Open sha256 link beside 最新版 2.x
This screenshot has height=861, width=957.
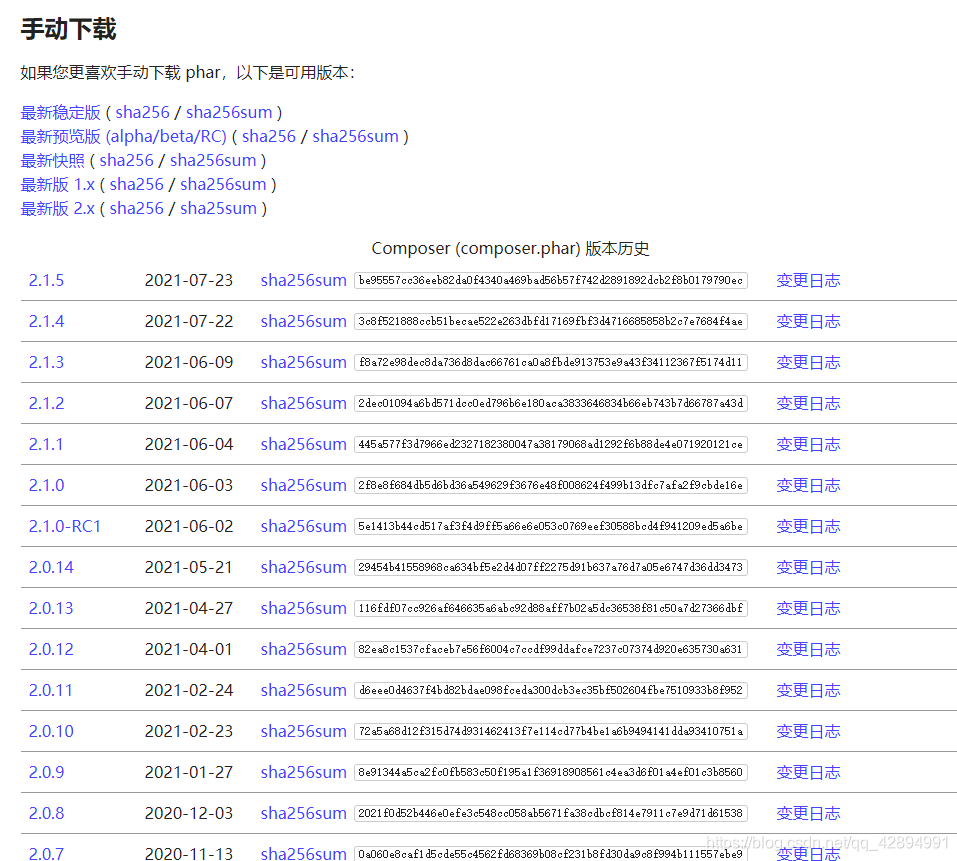coord(137,209)
